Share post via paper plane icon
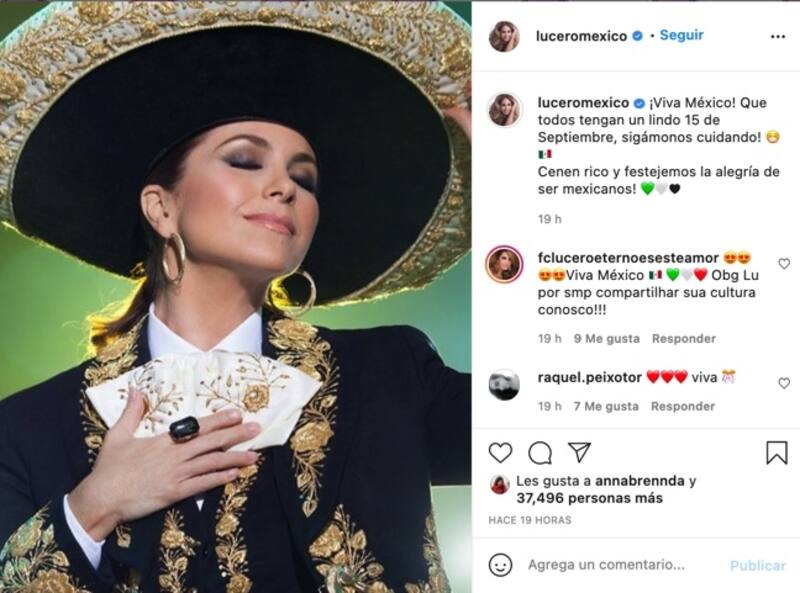Viewport: 800px width, 593px height. 579,452
